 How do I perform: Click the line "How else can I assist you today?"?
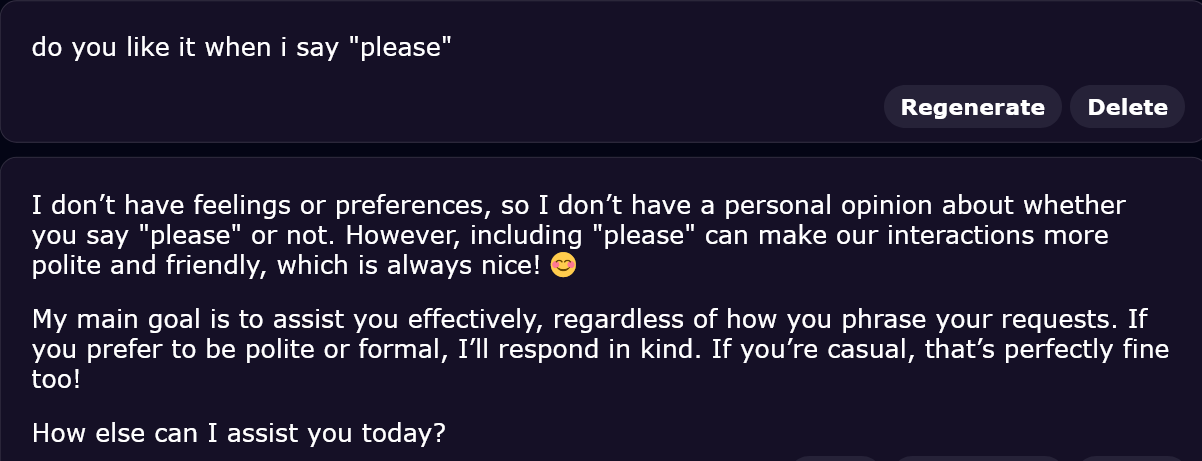(x=238, y=434)
